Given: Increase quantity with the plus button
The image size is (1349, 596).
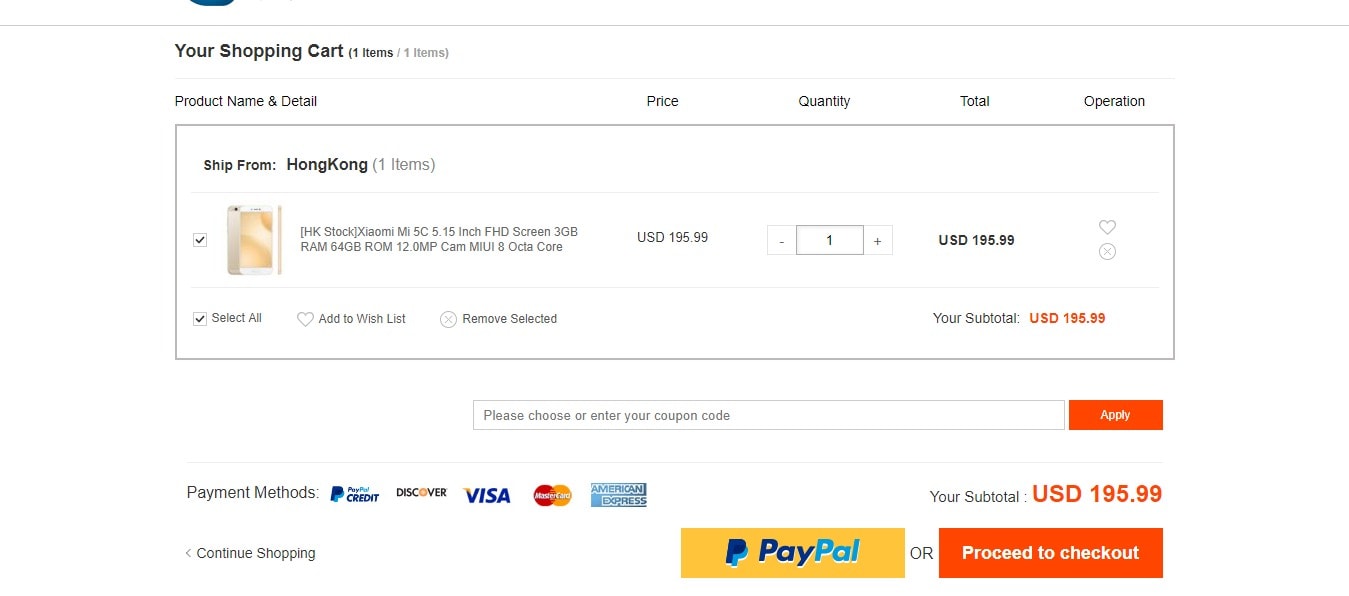Looking at the screenshot, I should point(878,240).
